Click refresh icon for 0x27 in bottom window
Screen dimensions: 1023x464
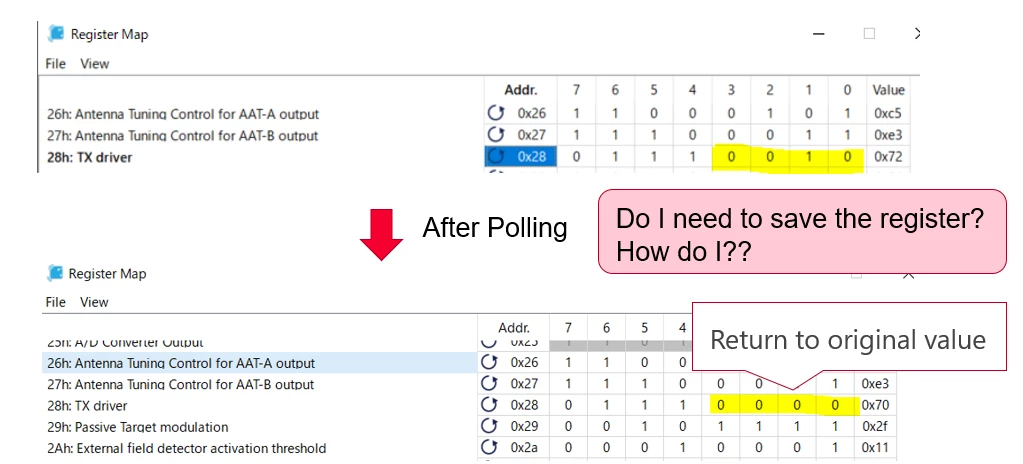click(x=488, y=384)
